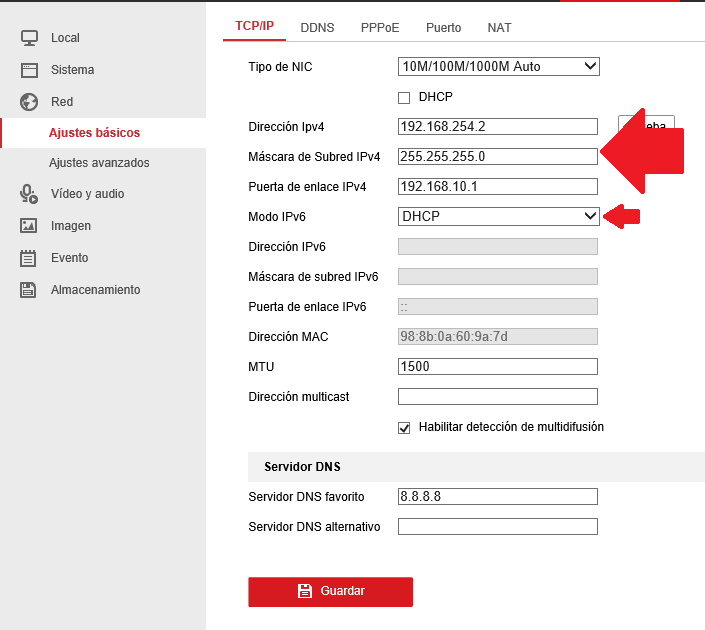Open the Modo IPv6 dropdown
Image resolution: width=705 pixels, height=630 pixels.
[x=499, y=216]
